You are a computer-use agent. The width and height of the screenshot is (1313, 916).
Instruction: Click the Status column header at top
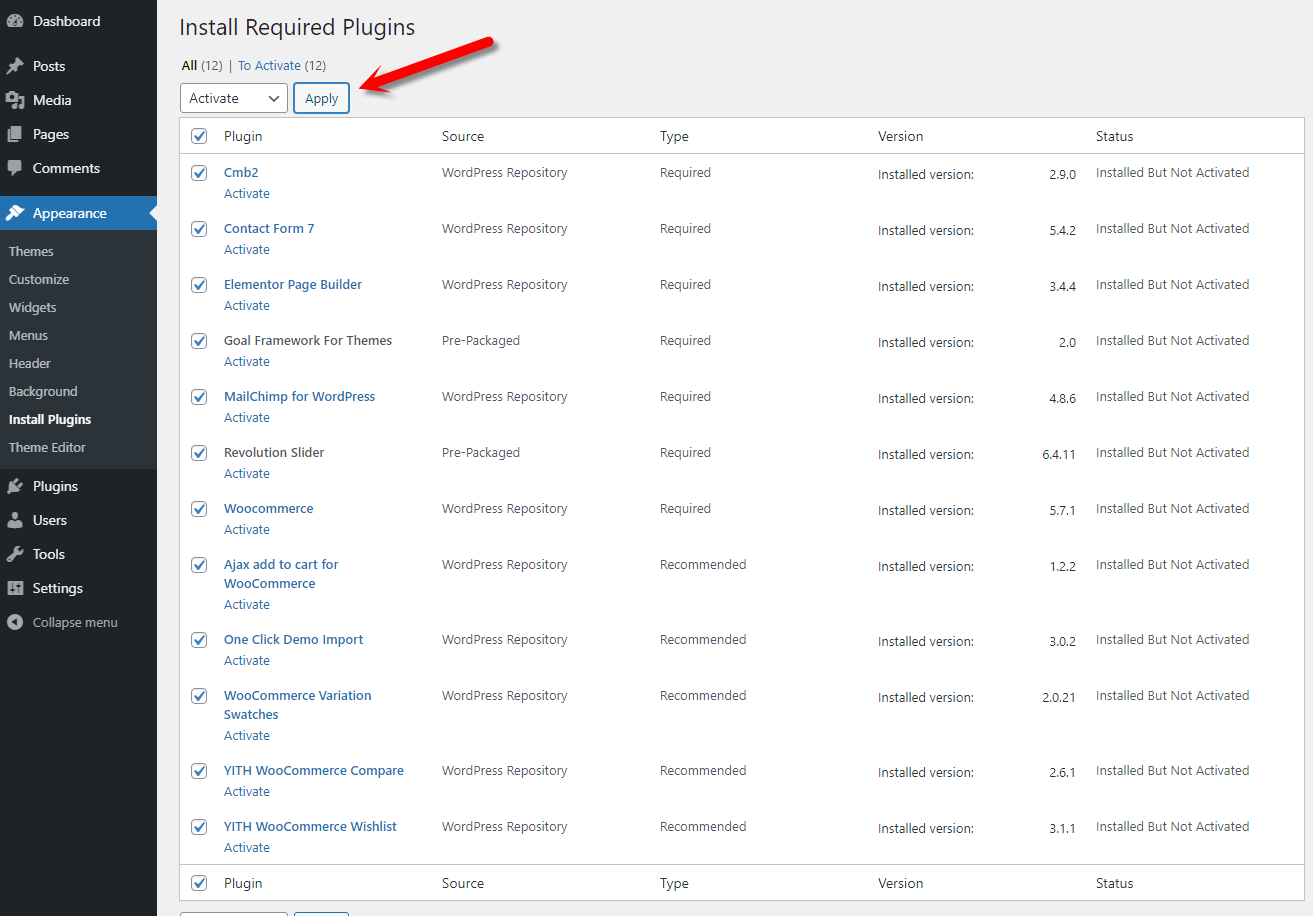(x=1115, y=136)
